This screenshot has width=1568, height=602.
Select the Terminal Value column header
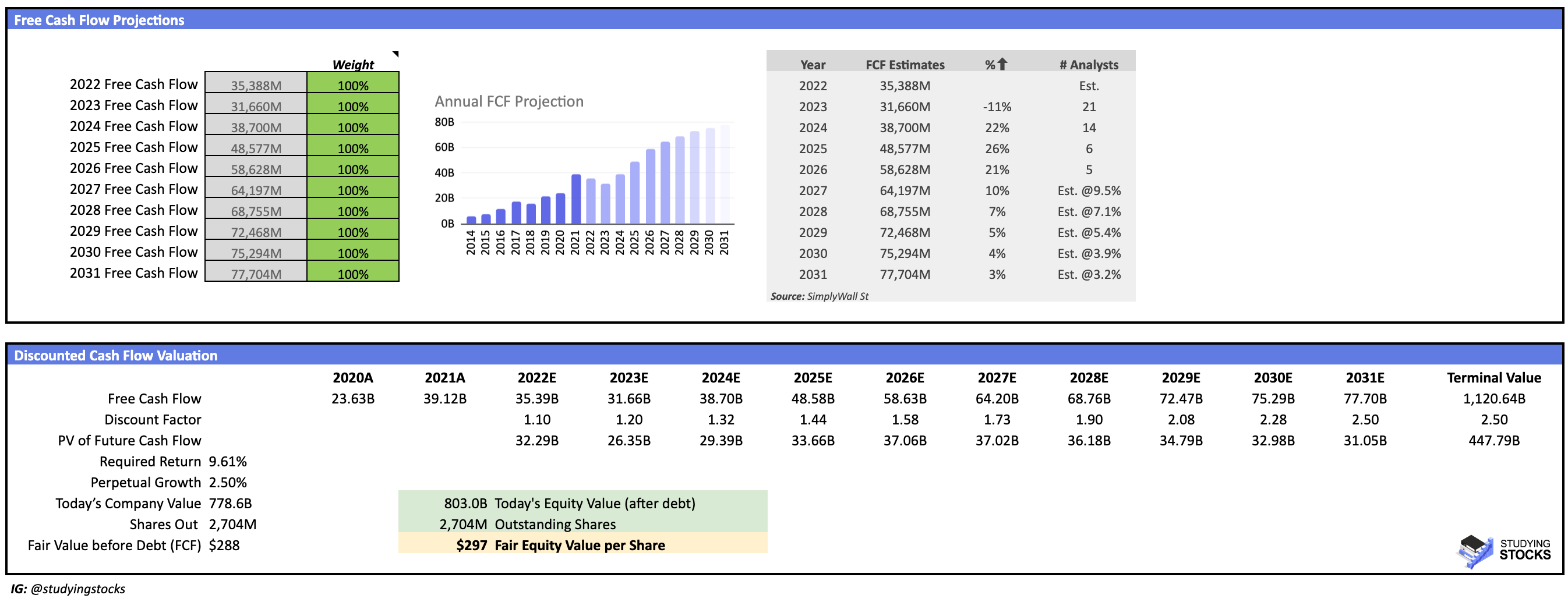click(x=1494, y=377)
